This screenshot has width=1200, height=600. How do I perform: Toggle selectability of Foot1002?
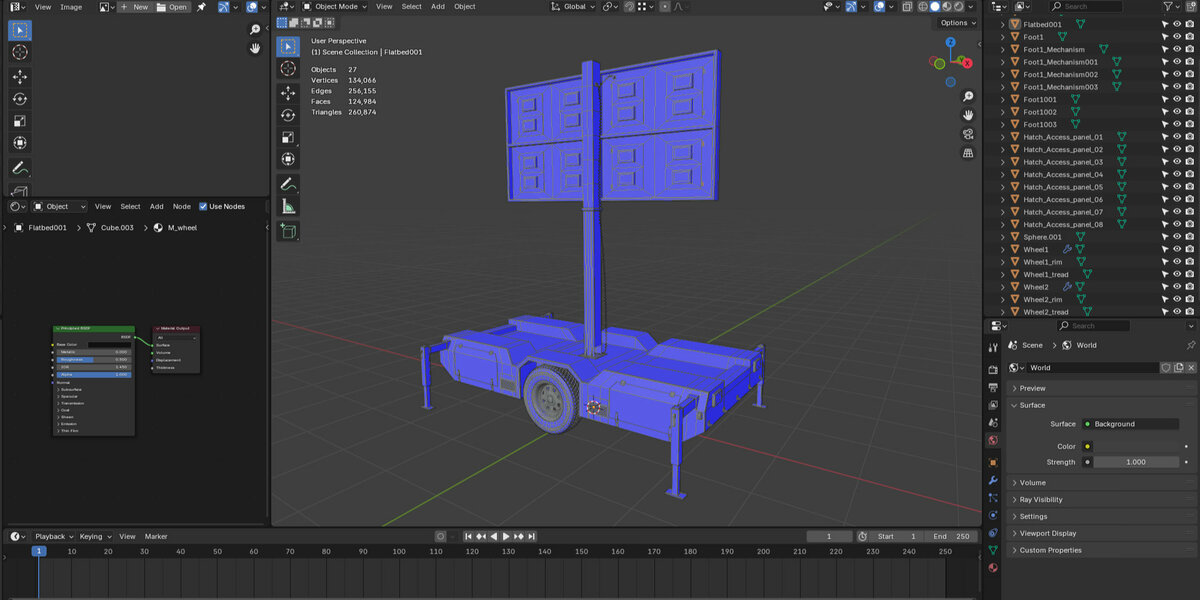coord(1165,112)
